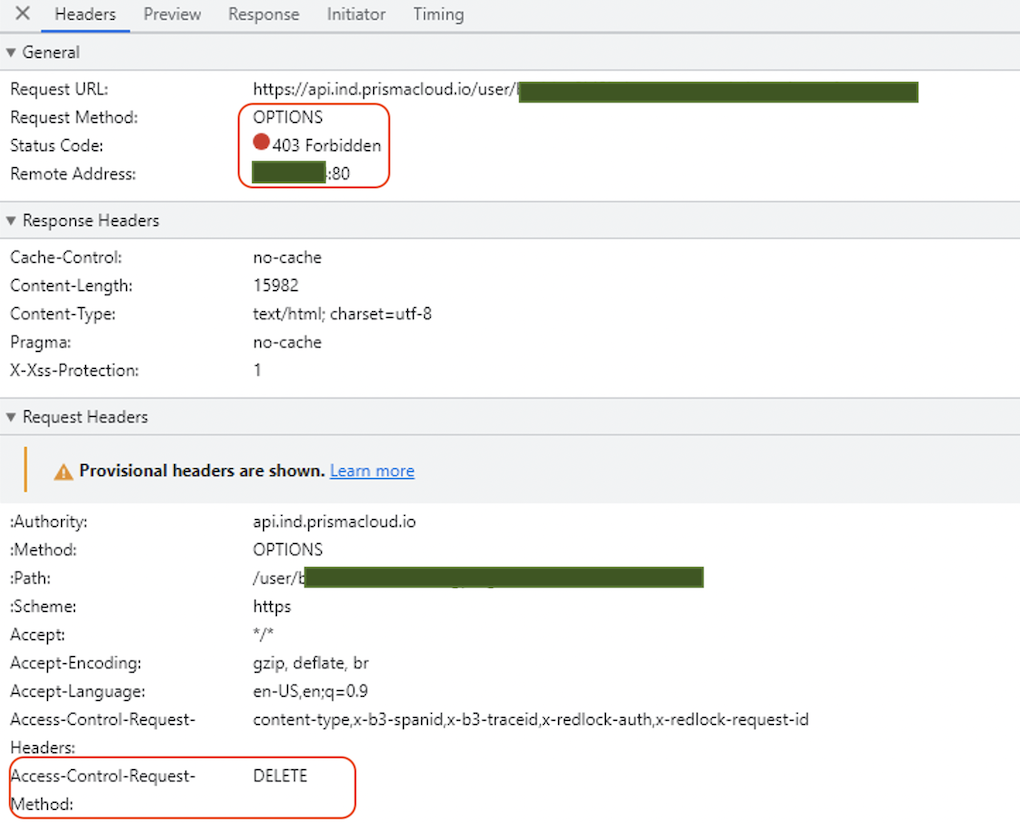
Task: Switch to the Preview tab
Action: [171, 14]
